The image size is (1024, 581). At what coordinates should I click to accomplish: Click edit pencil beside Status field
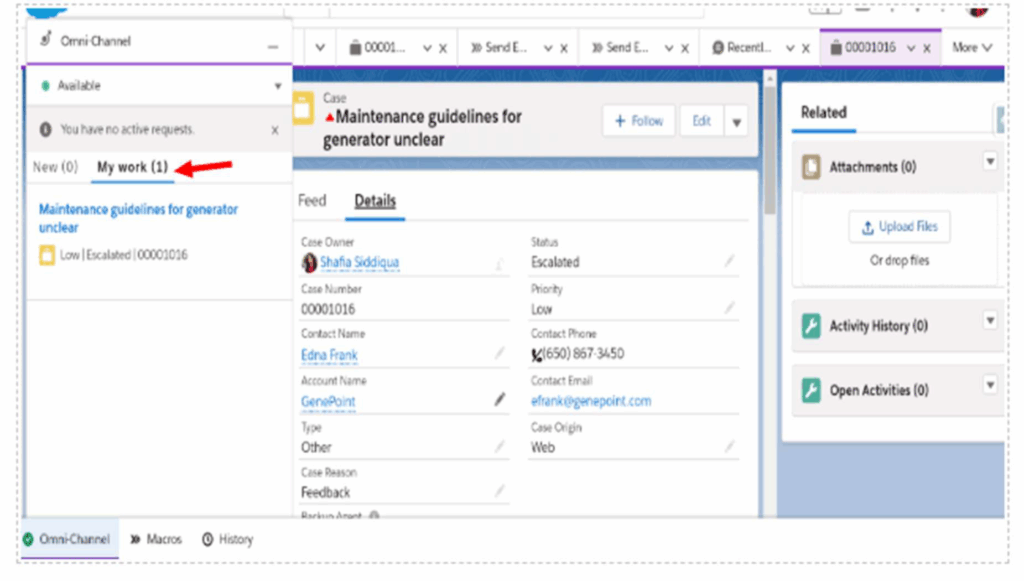(x=729, y=261)
